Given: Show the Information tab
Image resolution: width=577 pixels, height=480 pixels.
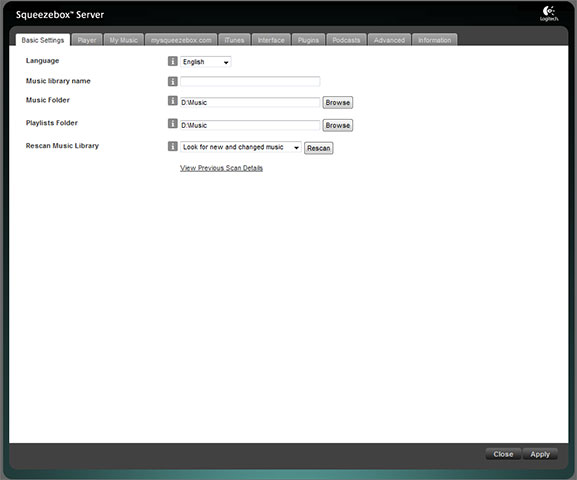Looking at the screenshot, I should (435, 40).
